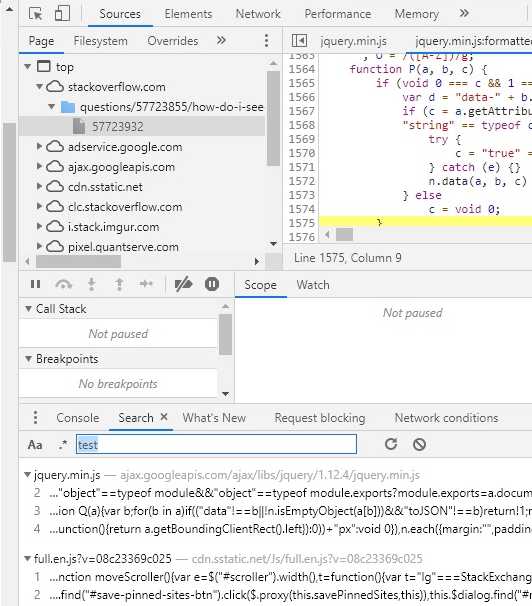Expand adservice.google.com domain

[x=39, y=146]
